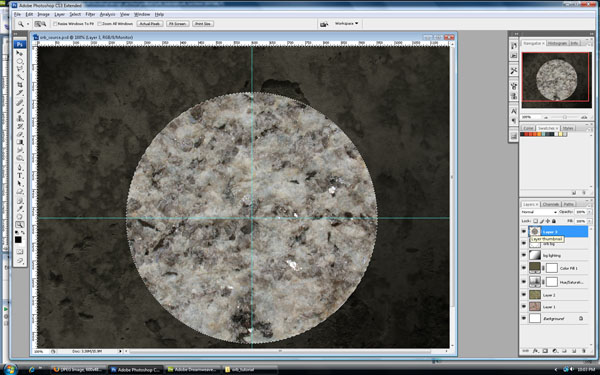The width and height of the screenshot is (600, 375).
Task: Hide the bg lighting layer
Action: pyautogui.click(x=524, y=255)
